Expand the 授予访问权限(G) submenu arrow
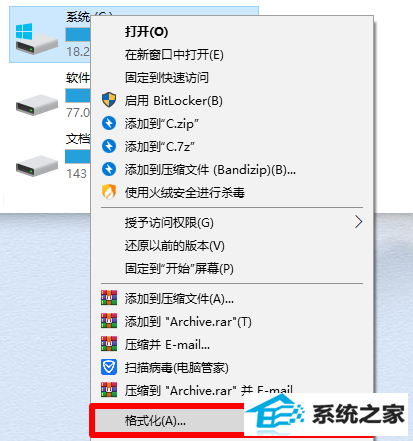 [358, 222]
